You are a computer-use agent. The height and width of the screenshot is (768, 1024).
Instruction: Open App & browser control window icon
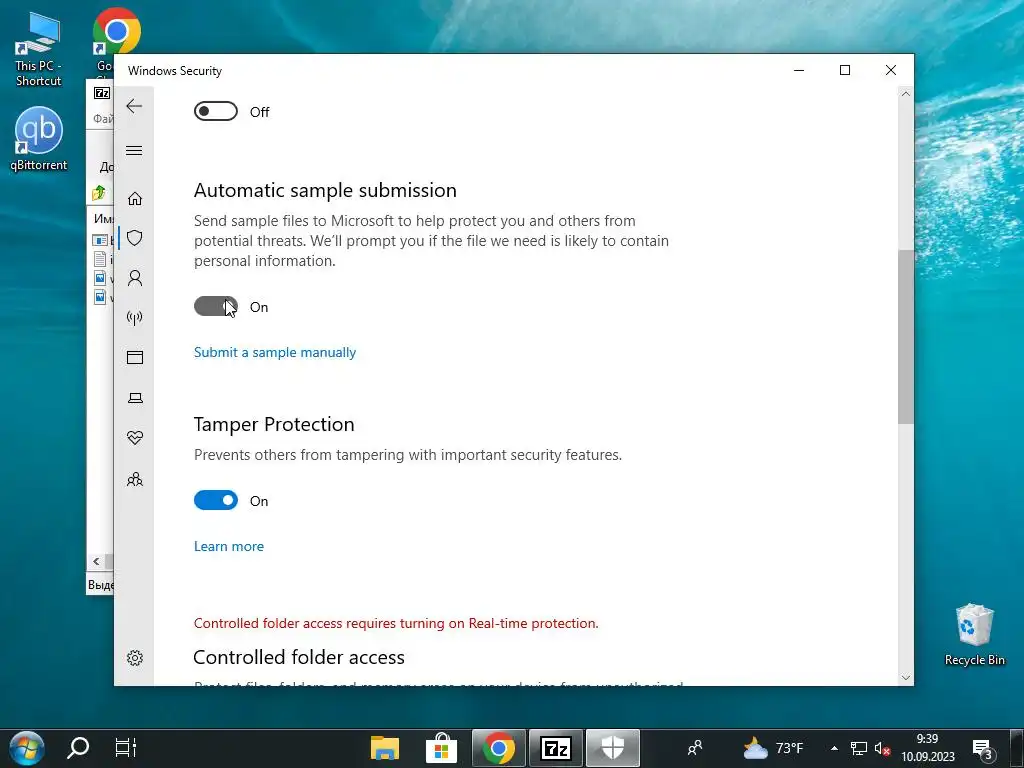[x=135, y=357]
